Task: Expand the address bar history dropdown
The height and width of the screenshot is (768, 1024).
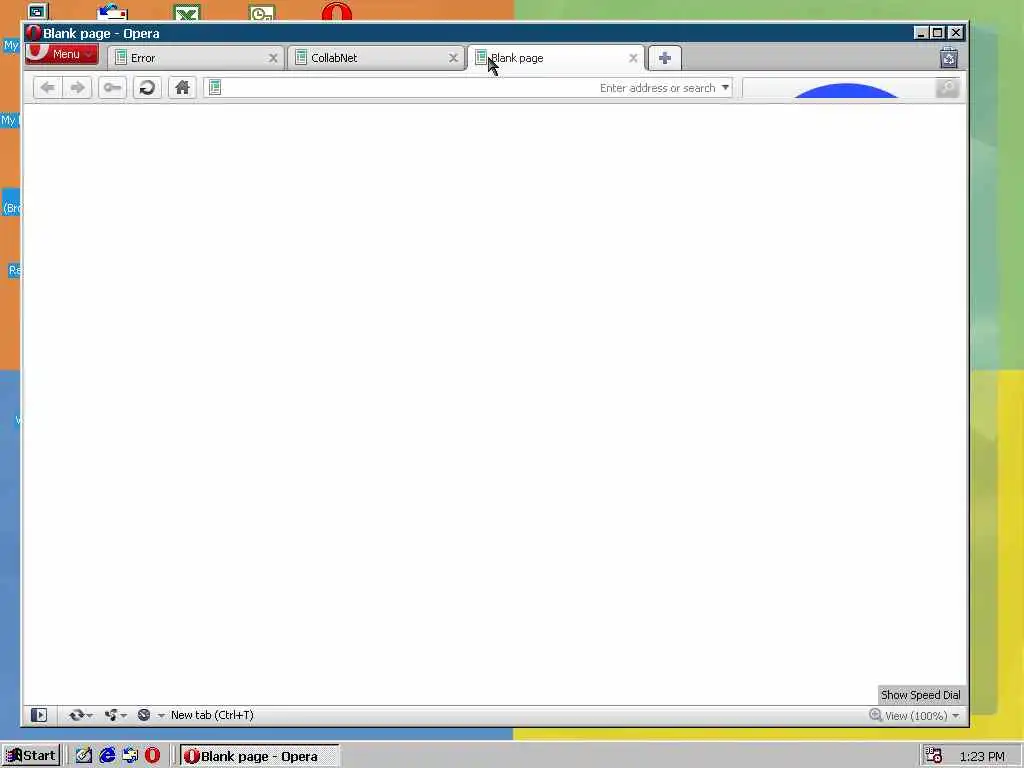Action: [725, 88]
